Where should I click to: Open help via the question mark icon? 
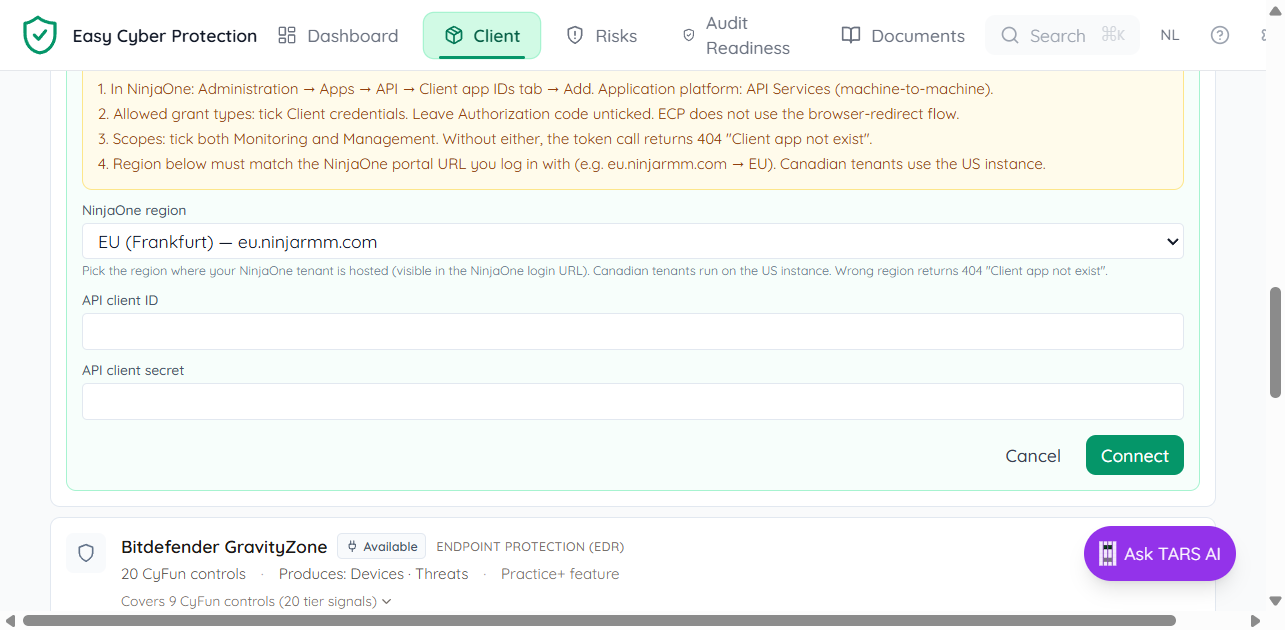tap(1220, 35)
